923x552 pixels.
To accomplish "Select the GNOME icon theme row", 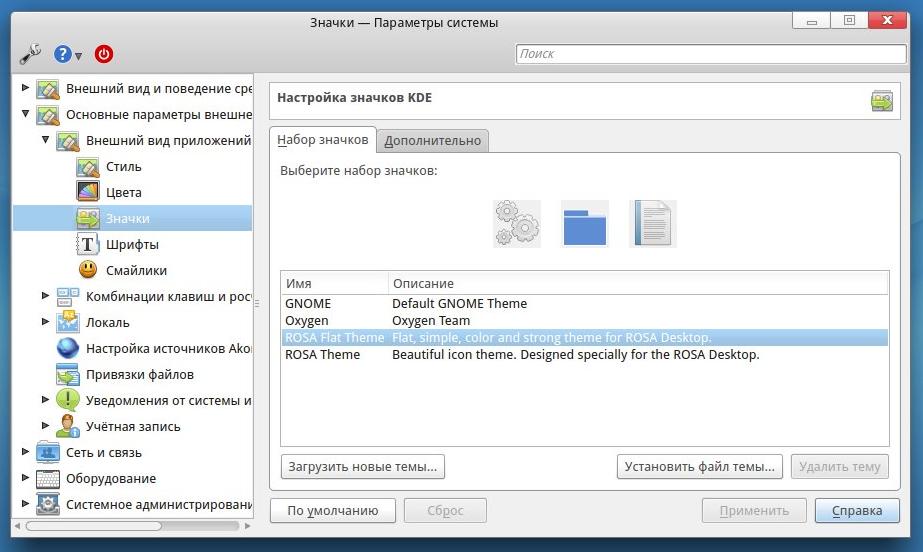I will point(585,304).
